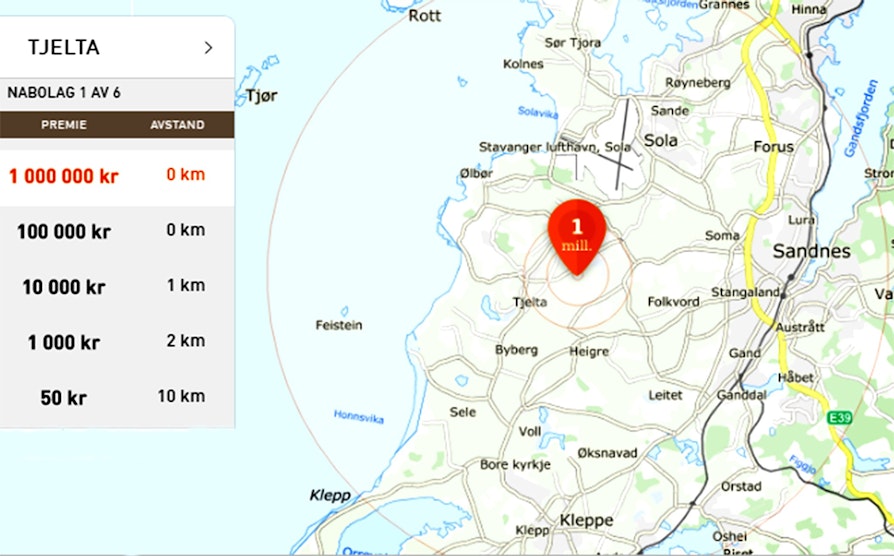This screenshot has height=556, width=894.
Task: Select the 100 000 kr prize row
Action: coord(117,232)
